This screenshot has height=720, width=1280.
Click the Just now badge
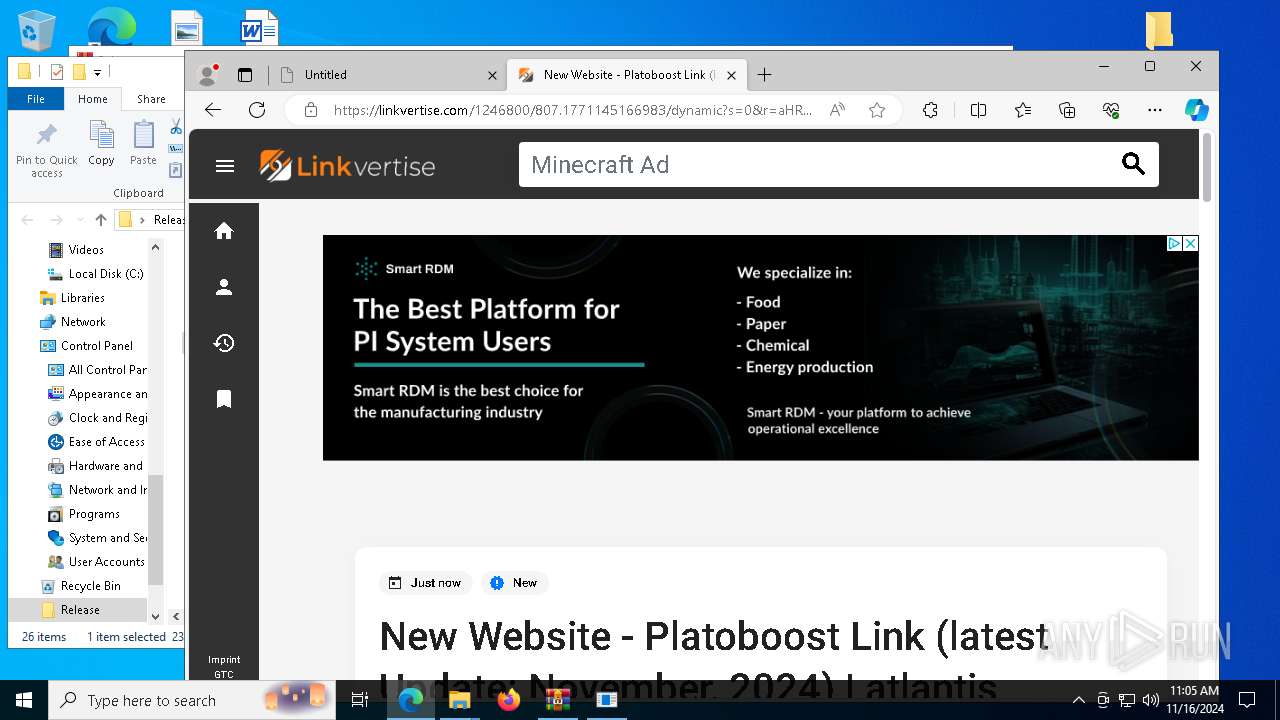tap(425, 583)
